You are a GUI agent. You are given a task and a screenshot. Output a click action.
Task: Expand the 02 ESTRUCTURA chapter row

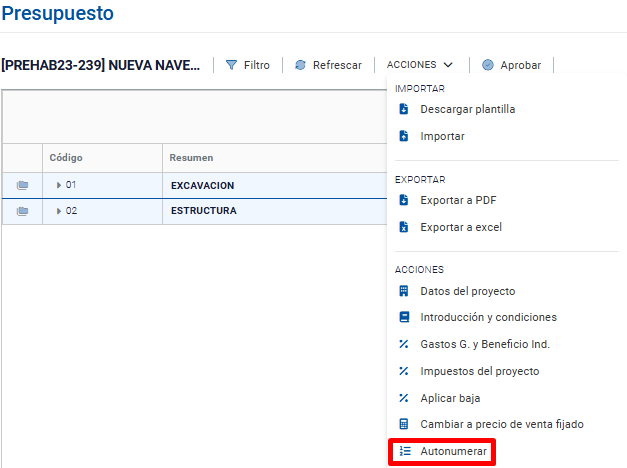click(x=59, y=211)
